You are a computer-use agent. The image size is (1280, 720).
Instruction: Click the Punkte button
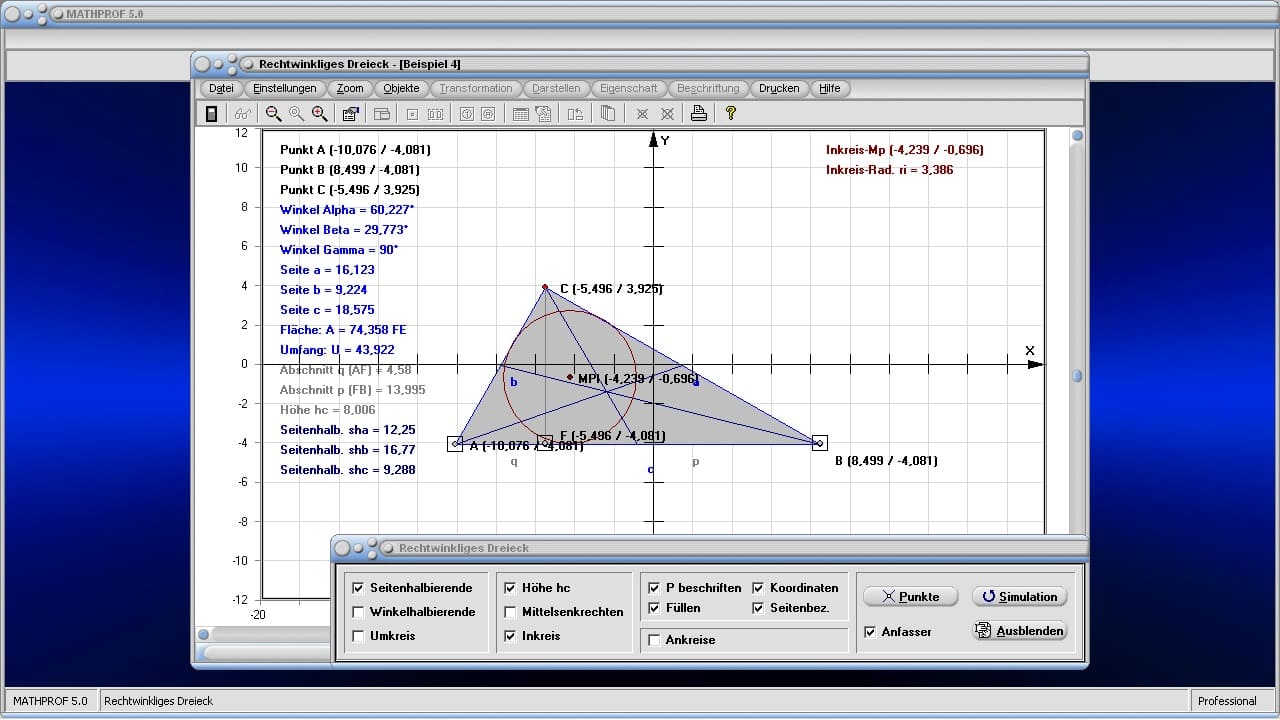910,596
